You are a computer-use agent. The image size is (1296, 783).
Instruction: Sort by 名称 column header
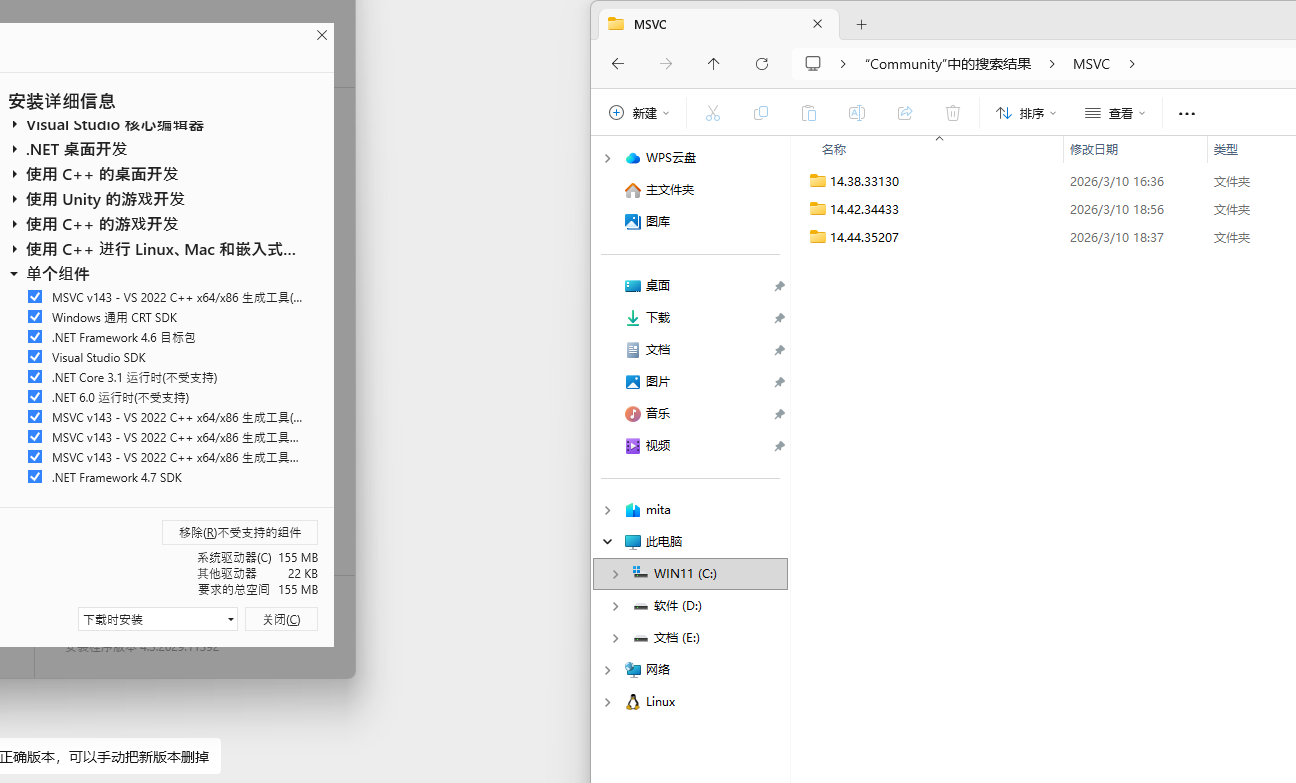(x=833, y=150)
